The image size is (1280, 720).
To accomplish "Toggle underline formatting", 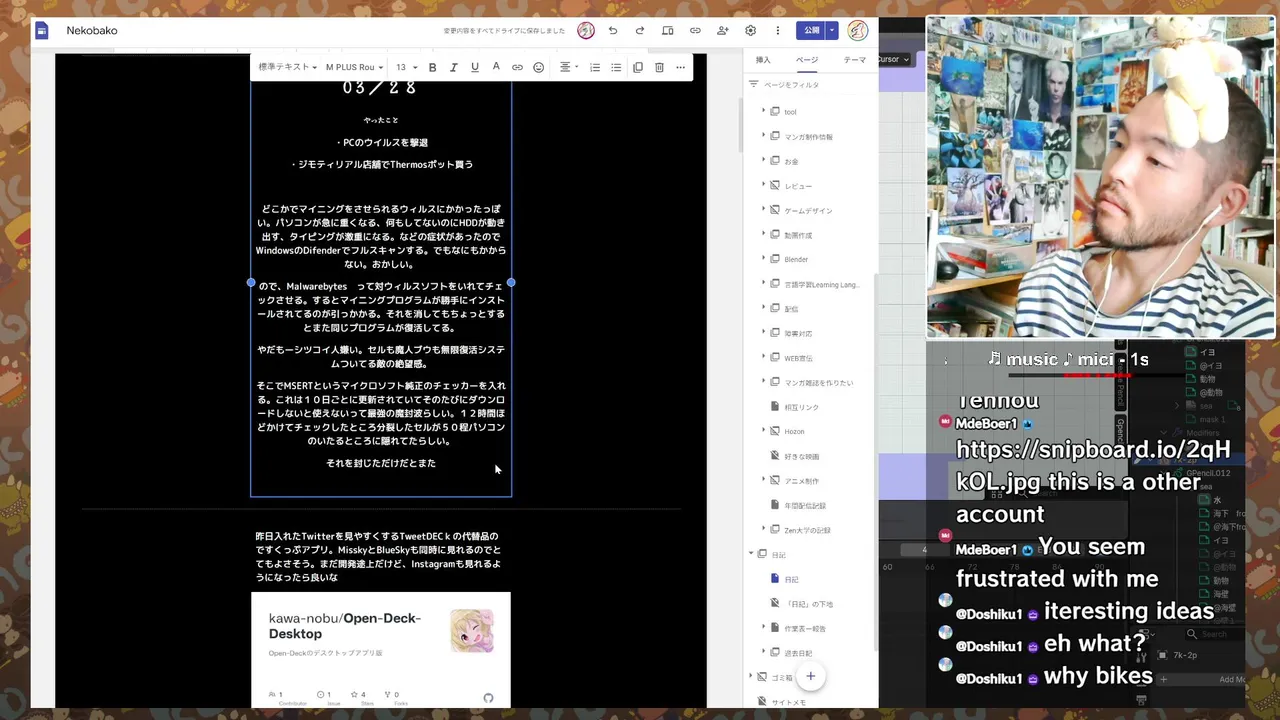I will [x=474, y=67].
